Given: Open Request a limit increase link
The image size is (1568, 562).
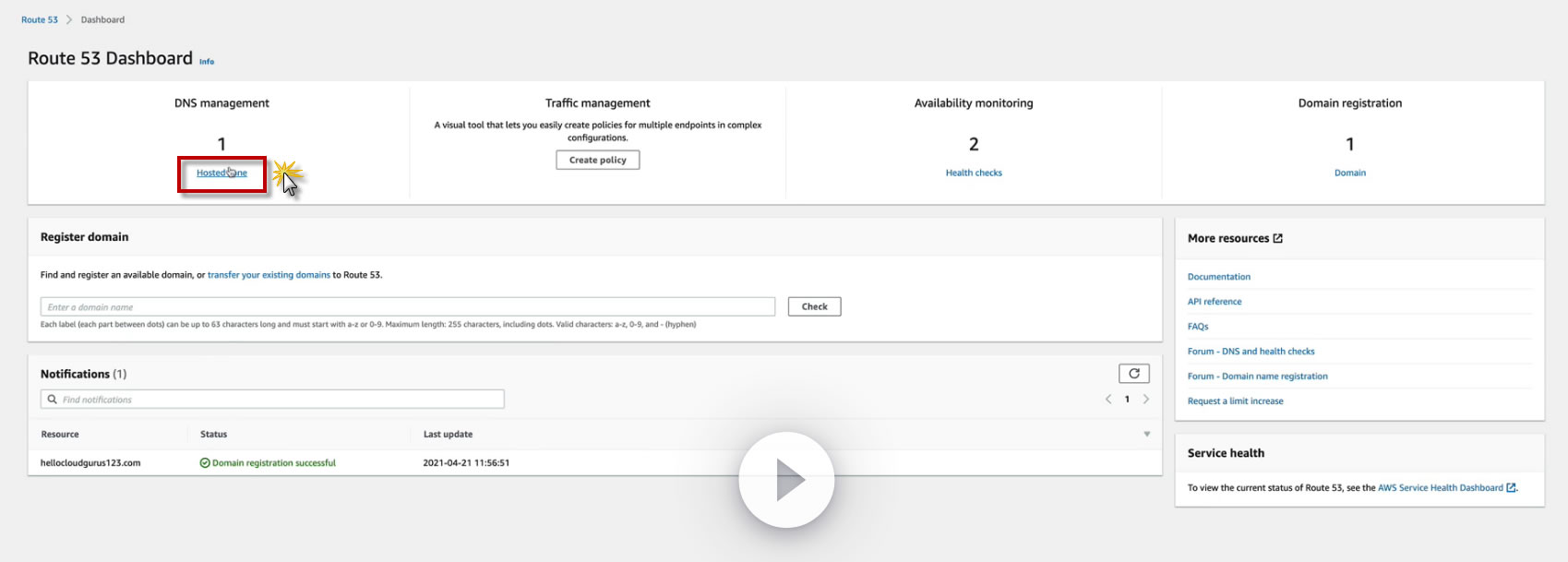Looking at the screenshot, I should 1235,401.
